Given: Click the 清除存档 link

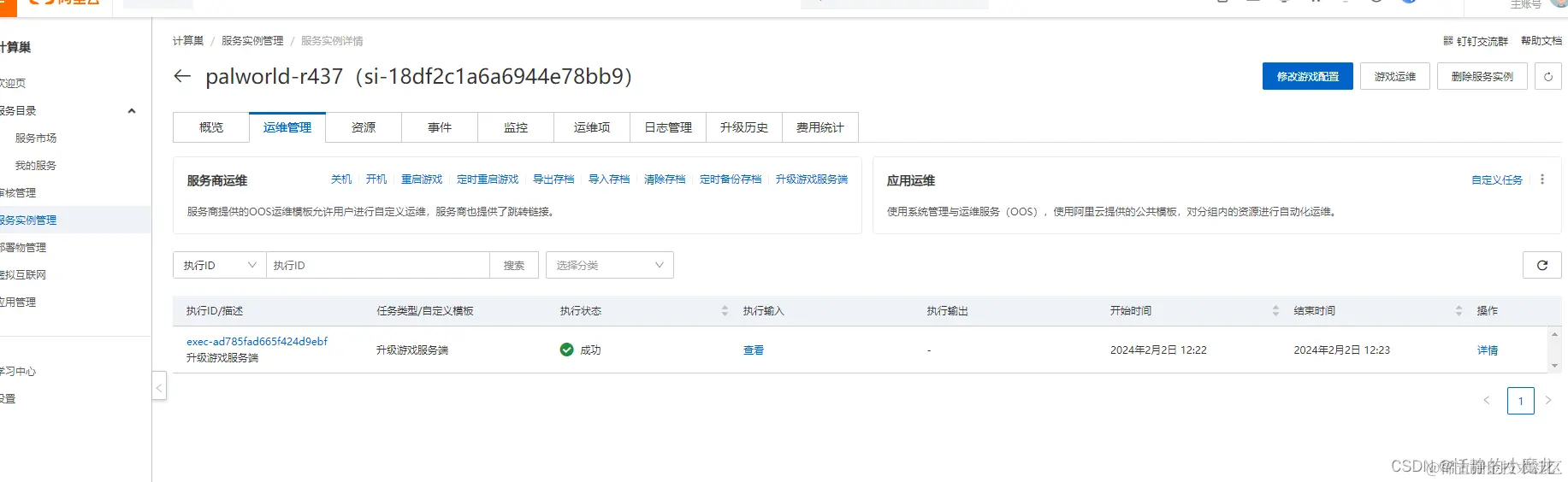Looking at the screenshot, I should point(665,179).
